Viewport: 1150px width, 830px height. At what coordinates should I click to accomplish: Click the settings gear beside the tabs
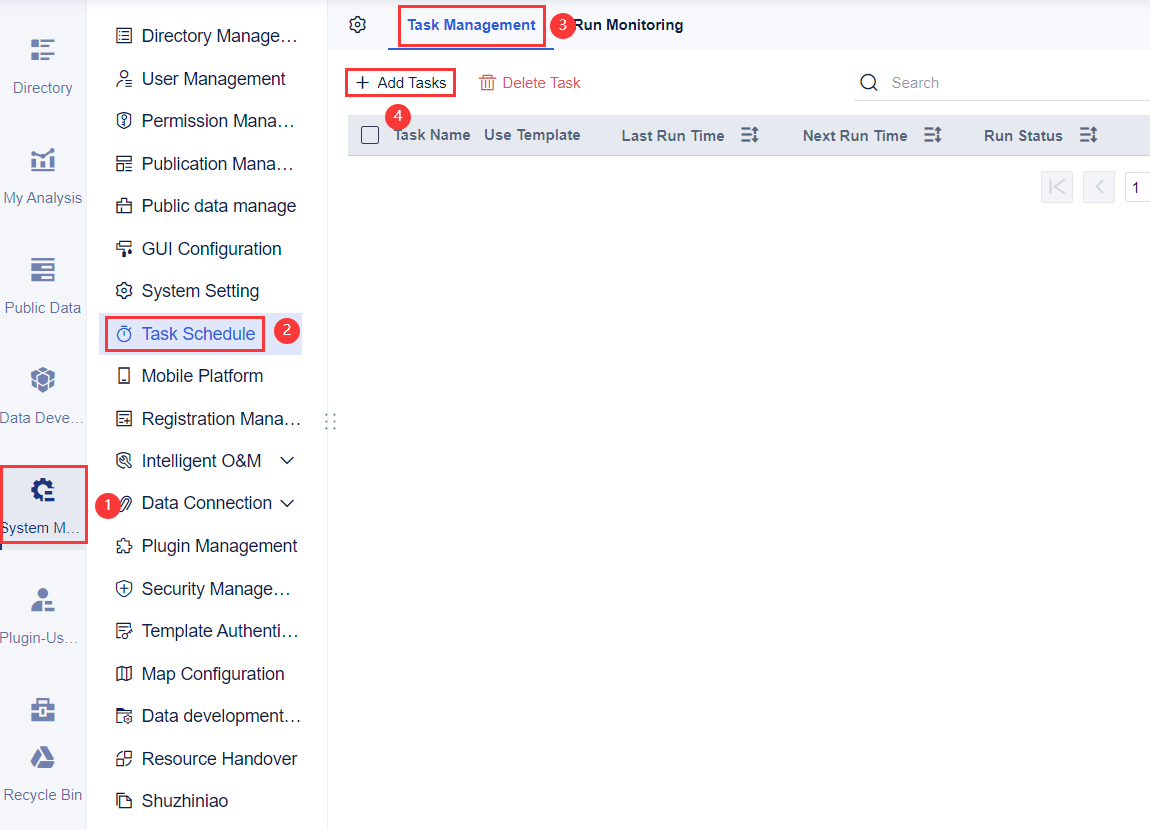tap(357, 24)
